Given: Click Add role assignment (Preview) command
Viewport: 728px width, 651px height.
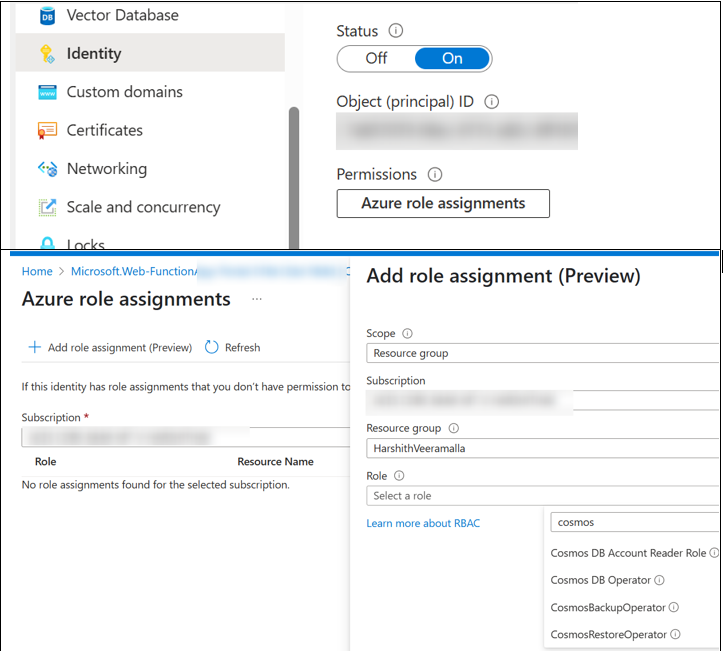Looking at the screenshot, I should point(110,347).
